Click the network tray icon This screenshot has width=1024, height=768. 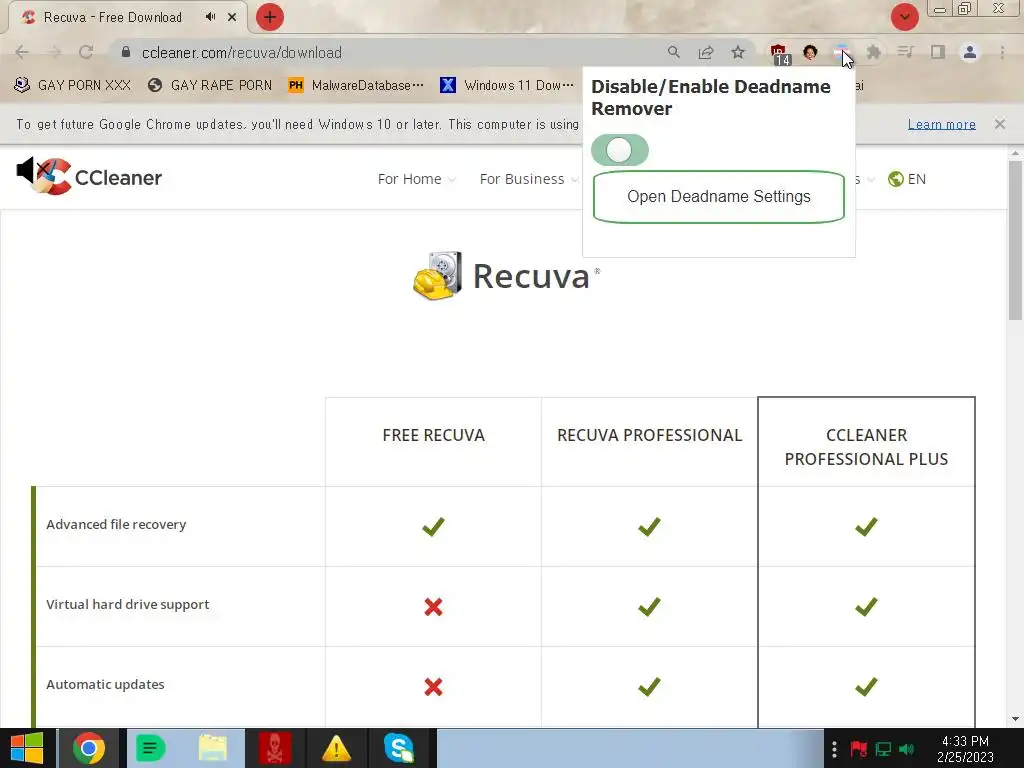coord(884,749)
